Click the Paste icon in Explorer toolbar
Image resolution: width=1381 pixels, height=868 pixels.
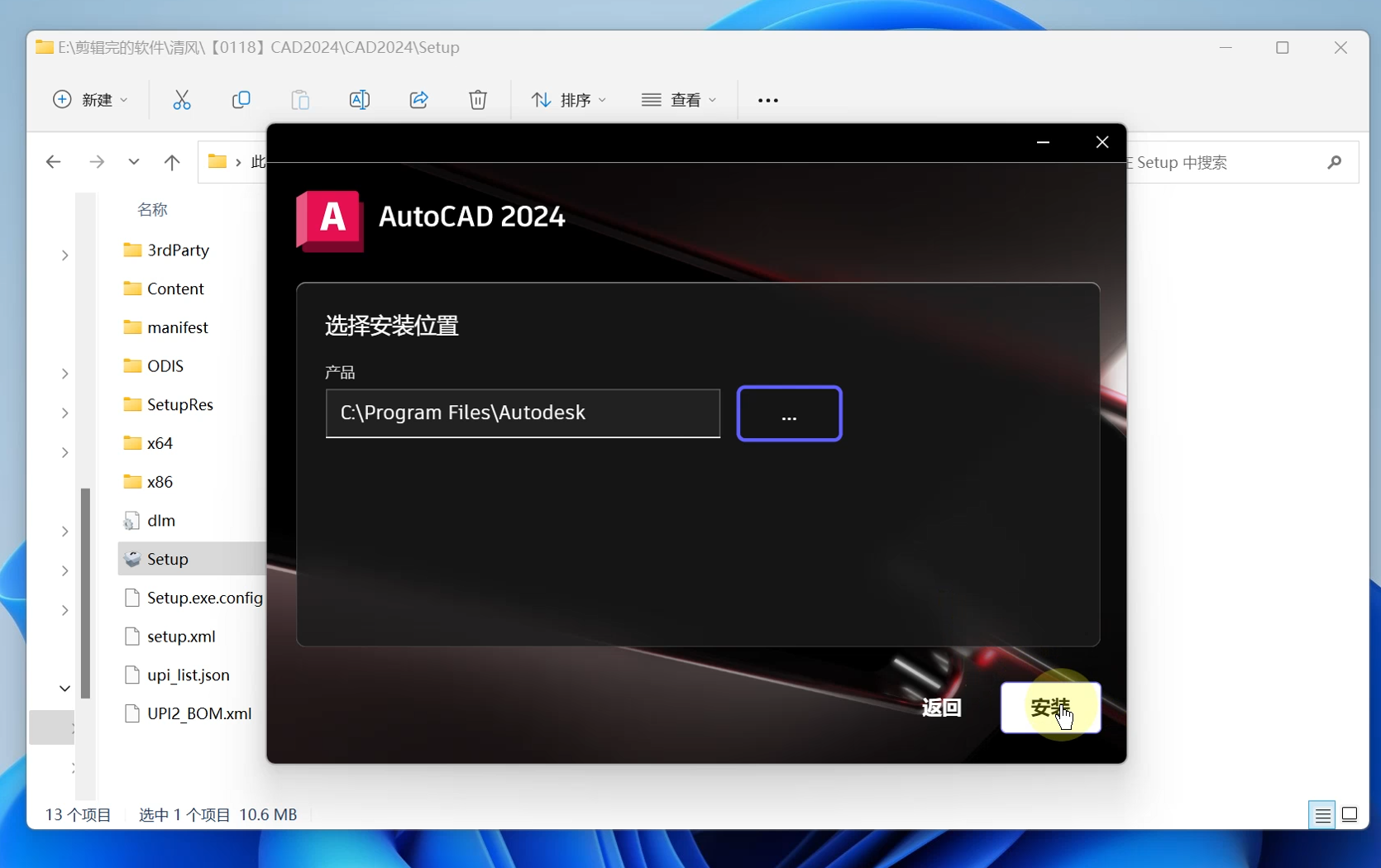click(x=300, y=100)
